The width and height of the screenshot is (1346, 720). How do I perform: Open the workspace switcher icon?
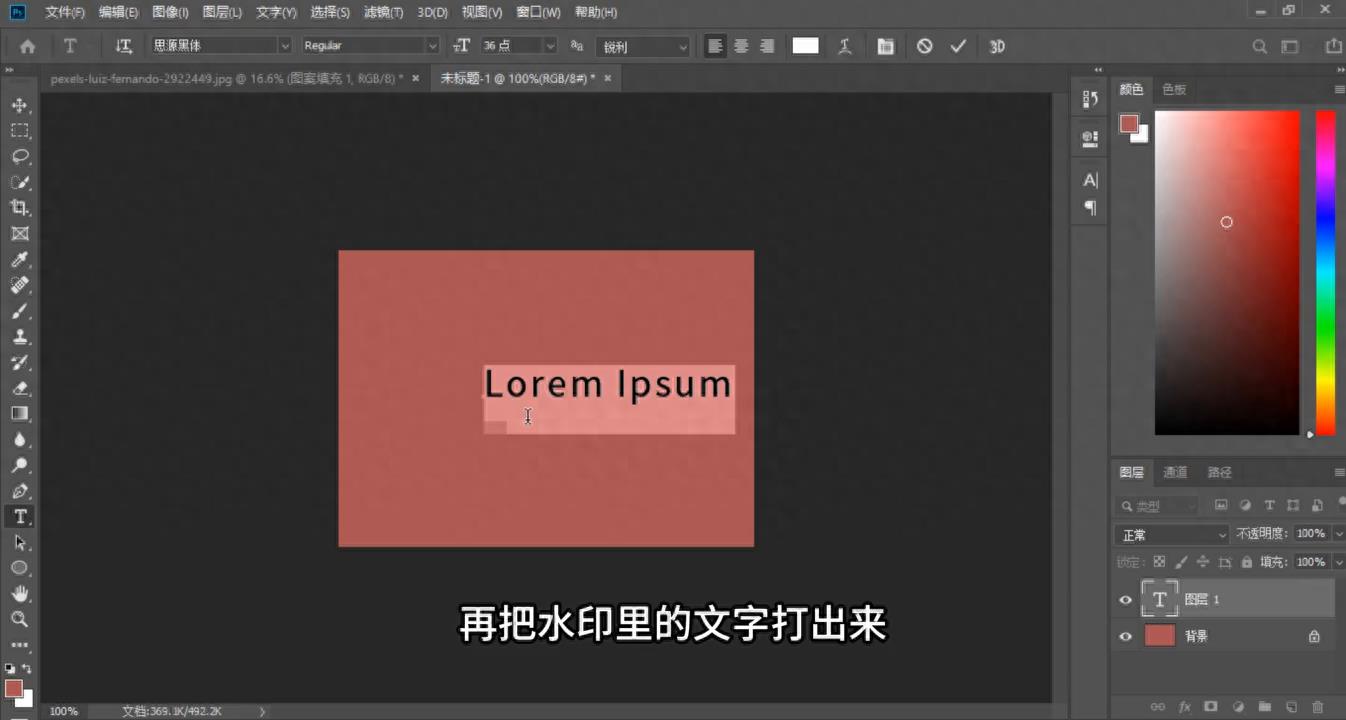point(1290,46)
